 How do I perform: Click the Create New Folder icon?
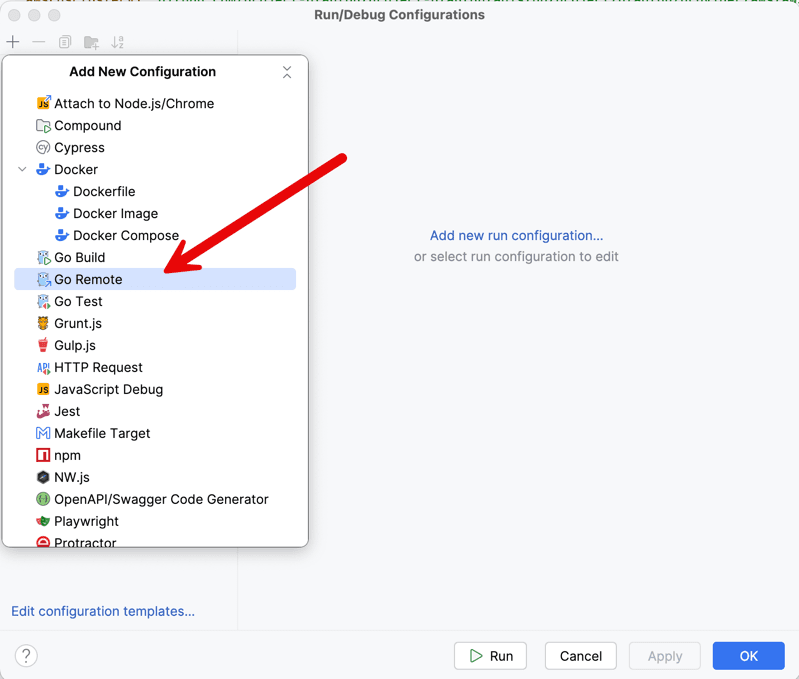click(x=91, y=42)
